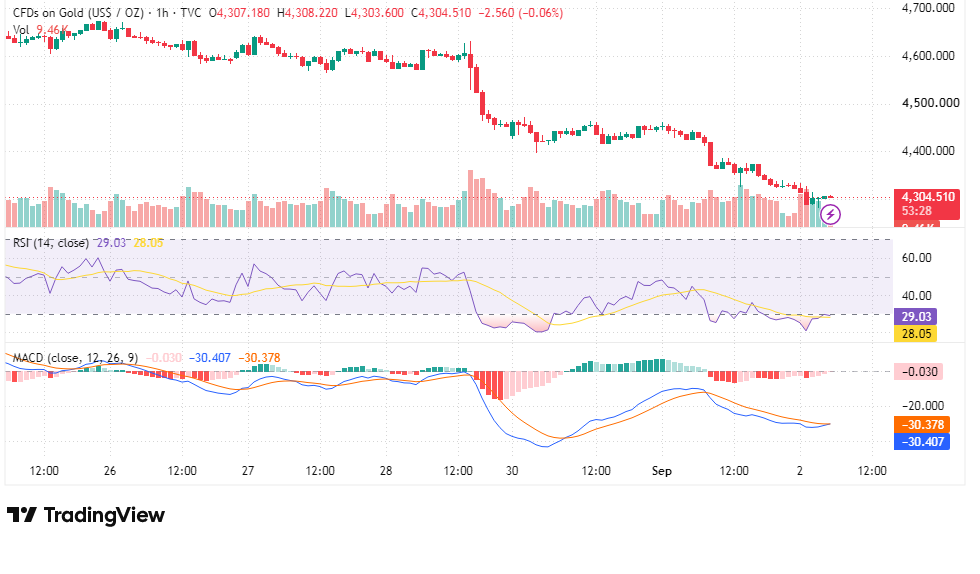This screenshot has height=574, width=980.
Task: Click the 4,600.000 price axis label
Action: [928, 56]
